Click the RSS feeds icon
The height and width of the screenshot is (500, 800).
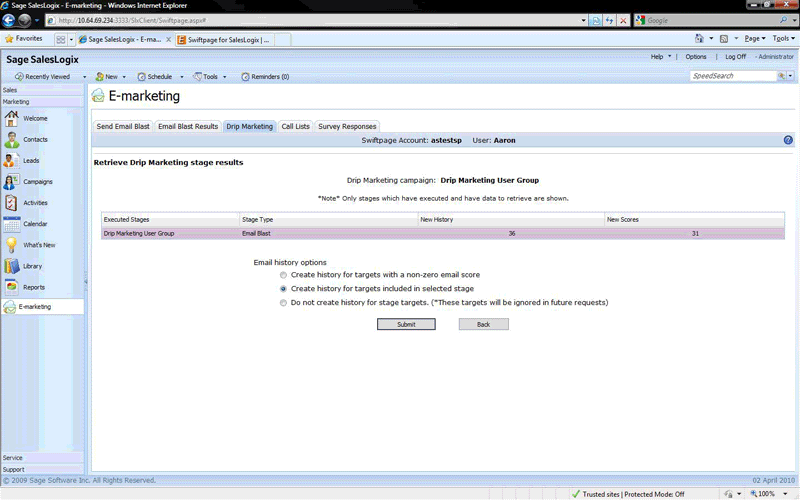(x=723, y=38)
